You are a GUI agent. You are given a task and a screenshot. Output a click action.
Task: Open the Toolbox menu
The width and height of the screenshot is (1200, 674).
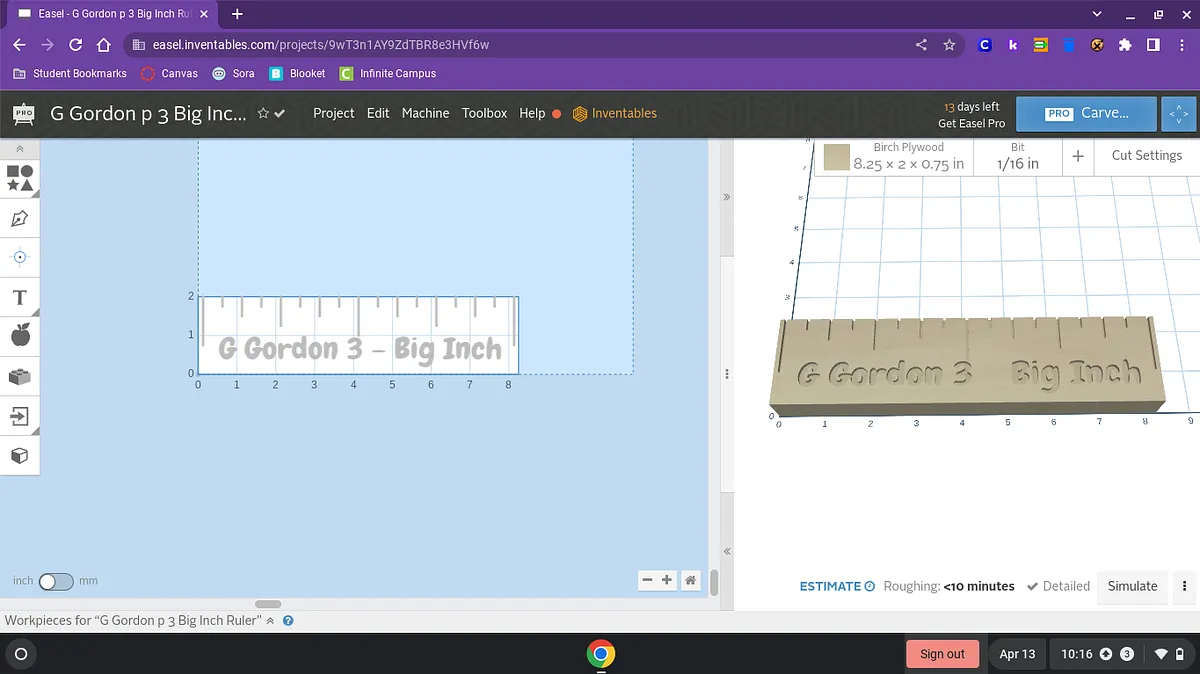pyautogui.click(x=484, y=113)
